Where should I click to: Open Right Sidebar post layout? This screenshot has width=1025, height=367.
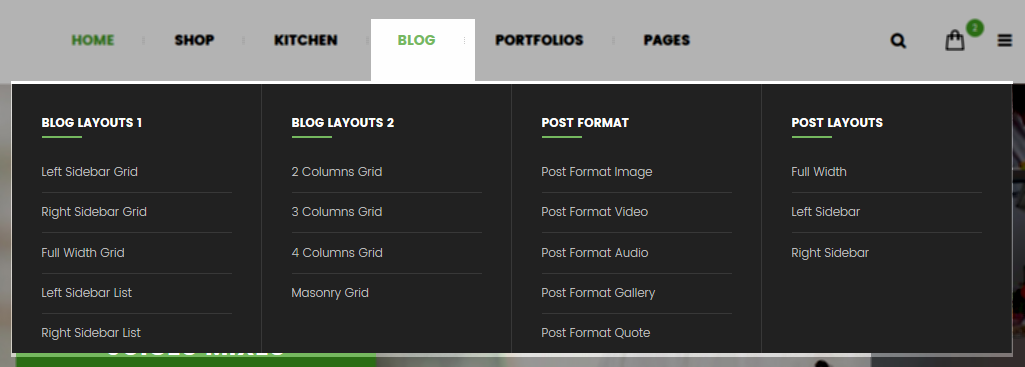coord(830,253)
